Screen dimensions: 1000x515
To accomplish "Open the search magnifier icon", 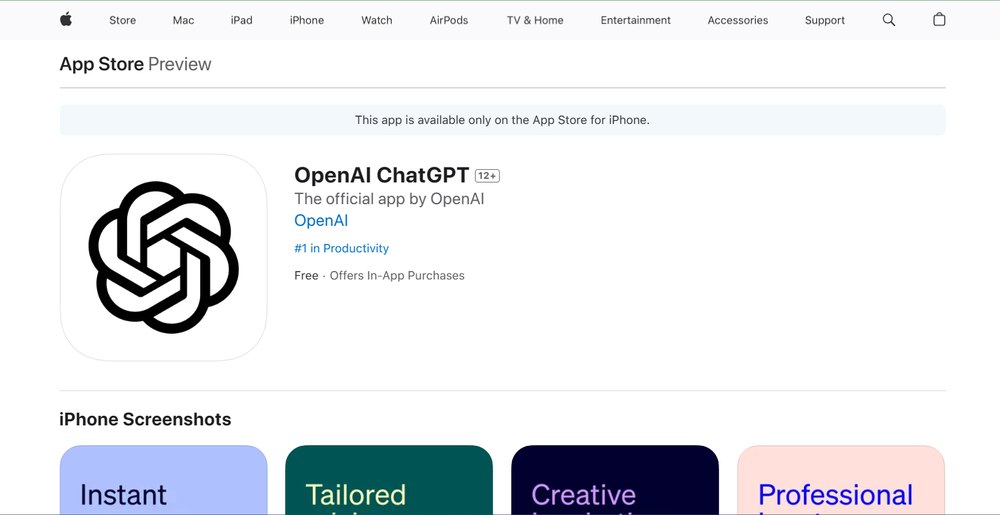I will tap(888, 20).
